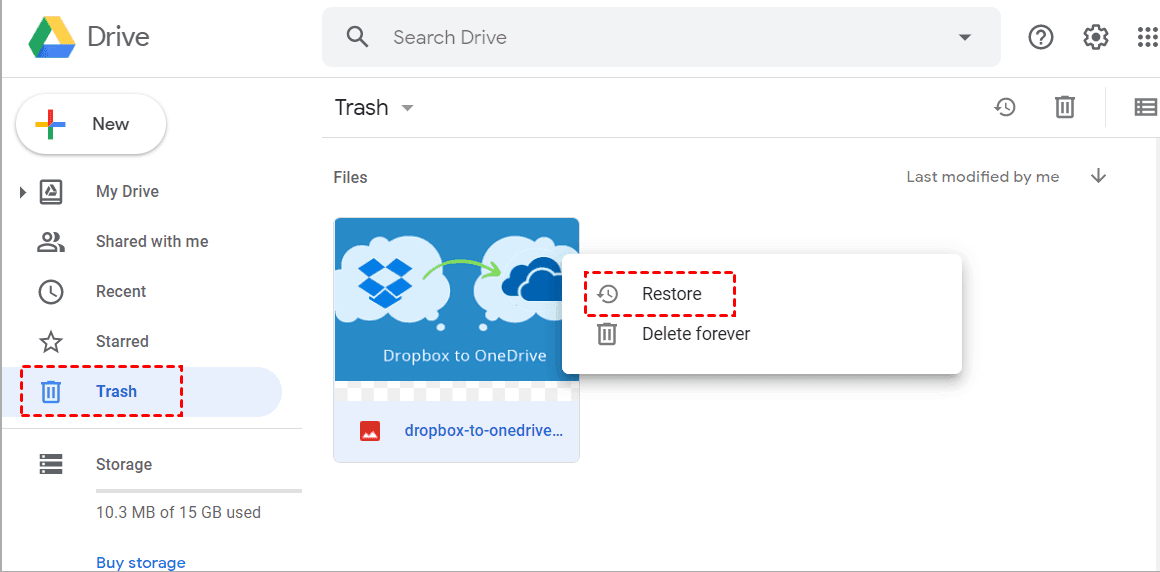
Task: Open Shared with me in sidebar
Action: tap(151, 241)
